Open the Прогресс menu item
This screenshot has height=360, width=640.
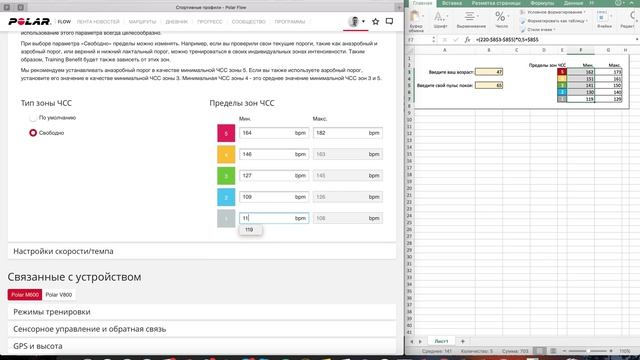coord(210,22)
